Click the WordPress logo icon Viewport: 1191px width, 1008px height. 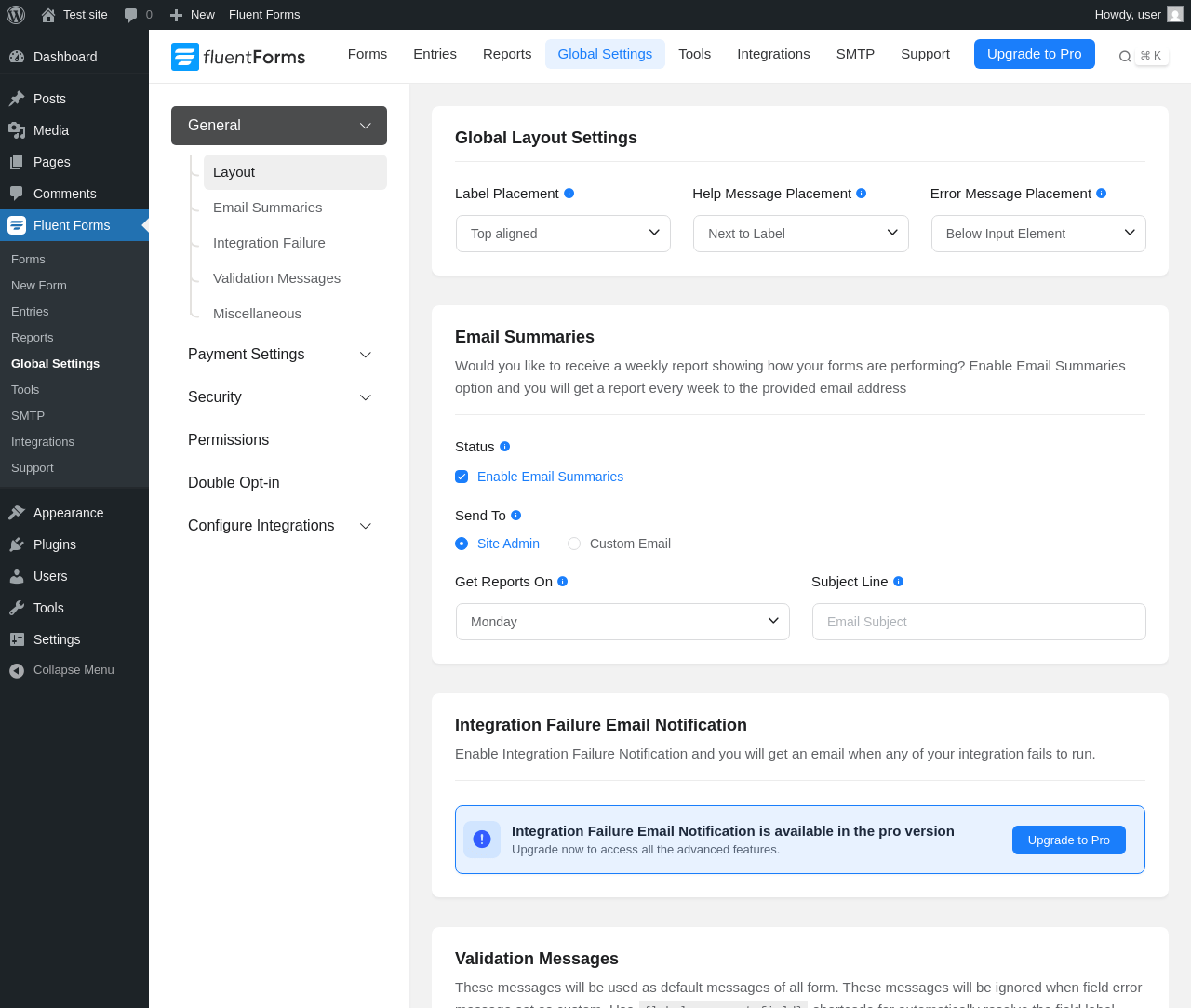[x=16, y=15]
